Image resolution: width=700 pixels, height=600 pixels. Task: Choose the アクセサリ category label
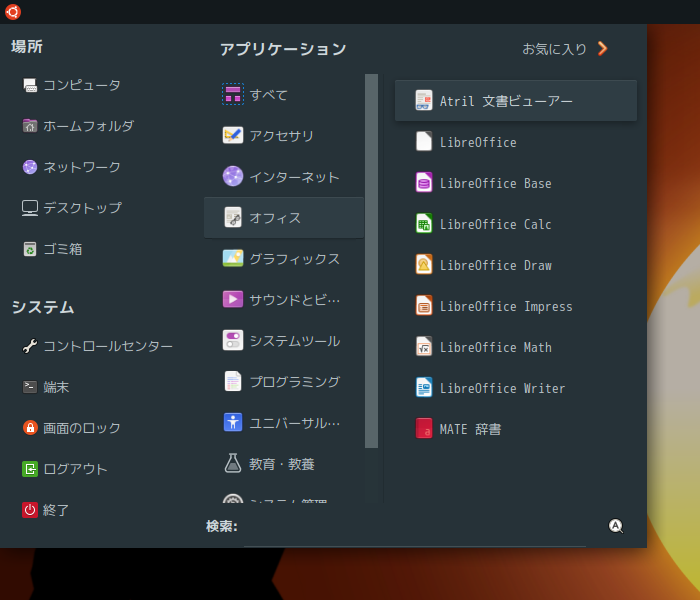pos(281,136)
